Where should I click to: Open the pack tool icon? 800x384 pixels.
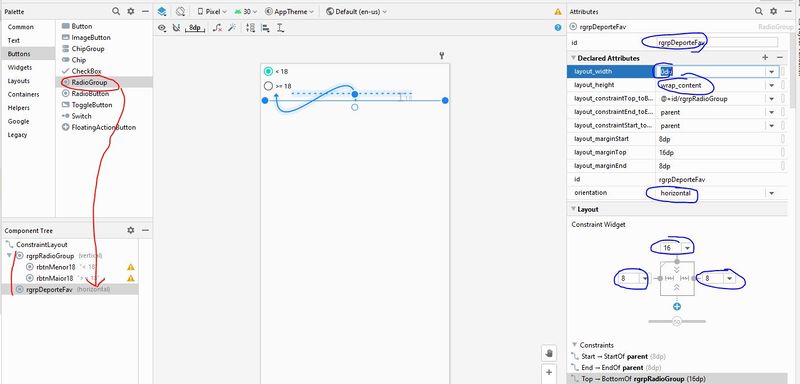point(250,28)
